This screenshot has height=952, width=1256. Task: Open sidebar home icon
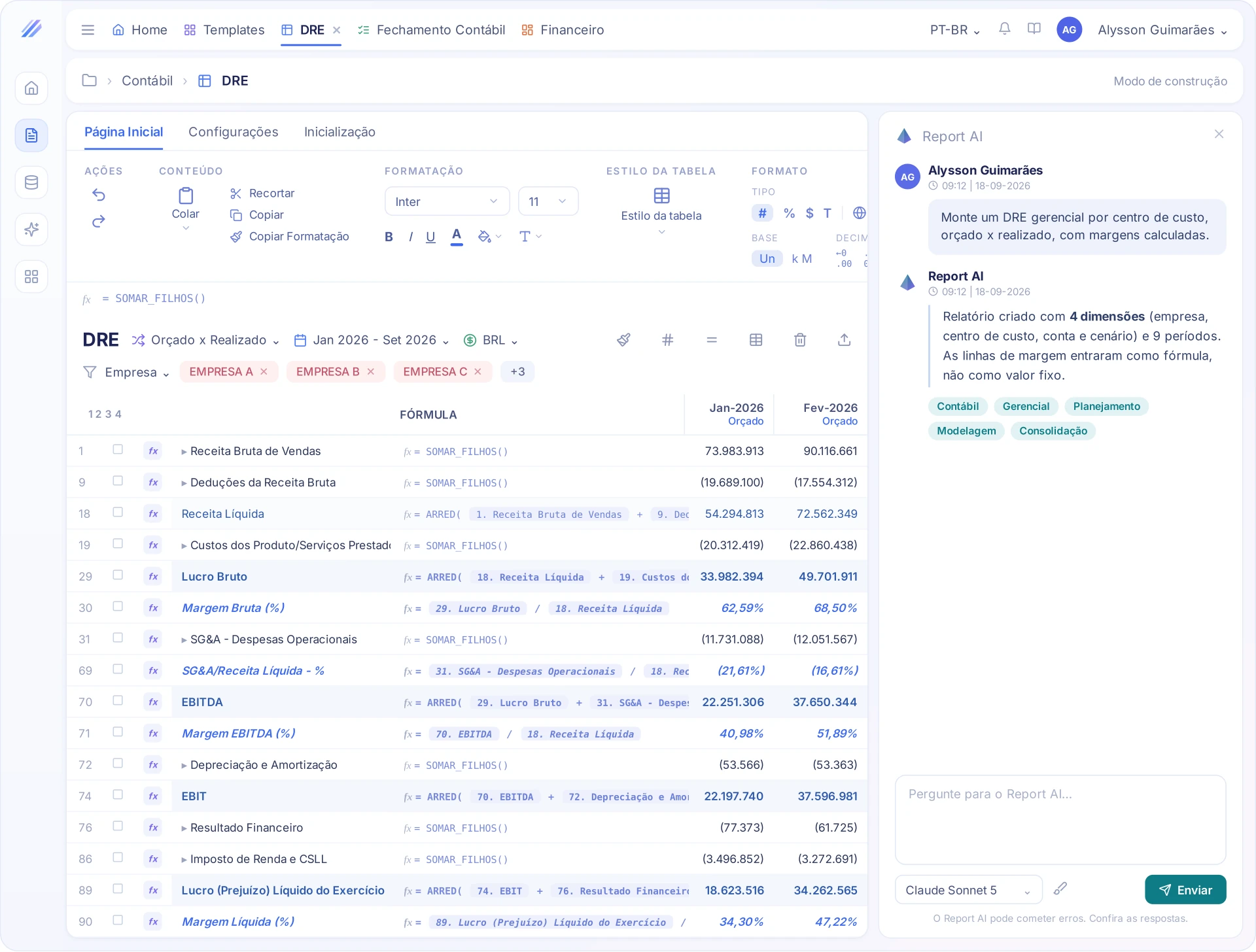click(31, 88)
